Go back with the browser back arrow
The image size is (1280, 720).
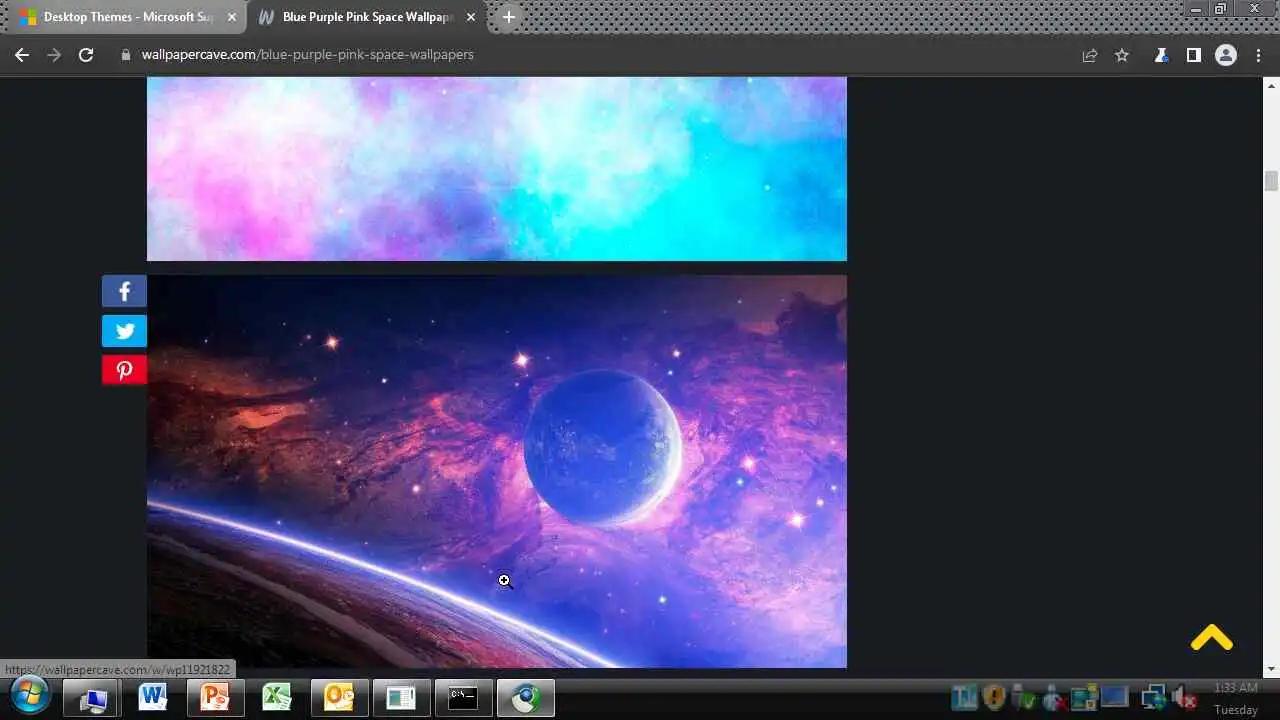[x=22, y=55]
